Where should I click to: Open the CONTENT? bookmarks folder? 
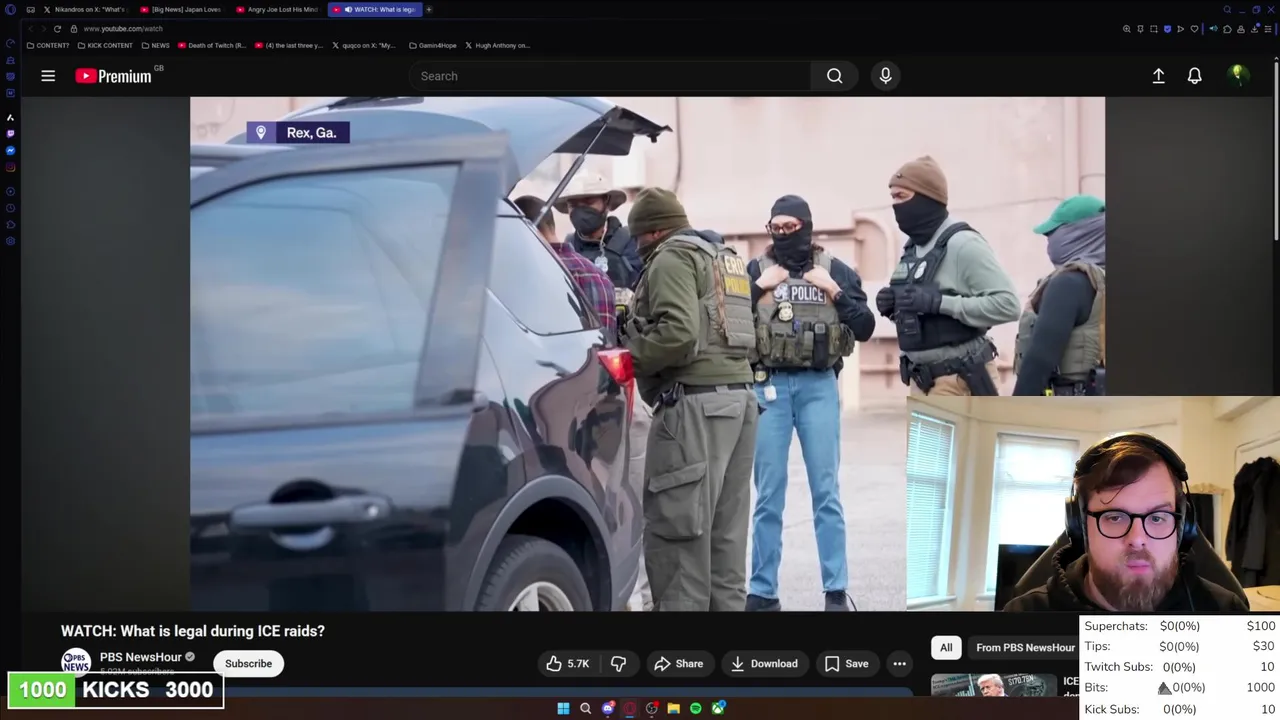[48, 45]
